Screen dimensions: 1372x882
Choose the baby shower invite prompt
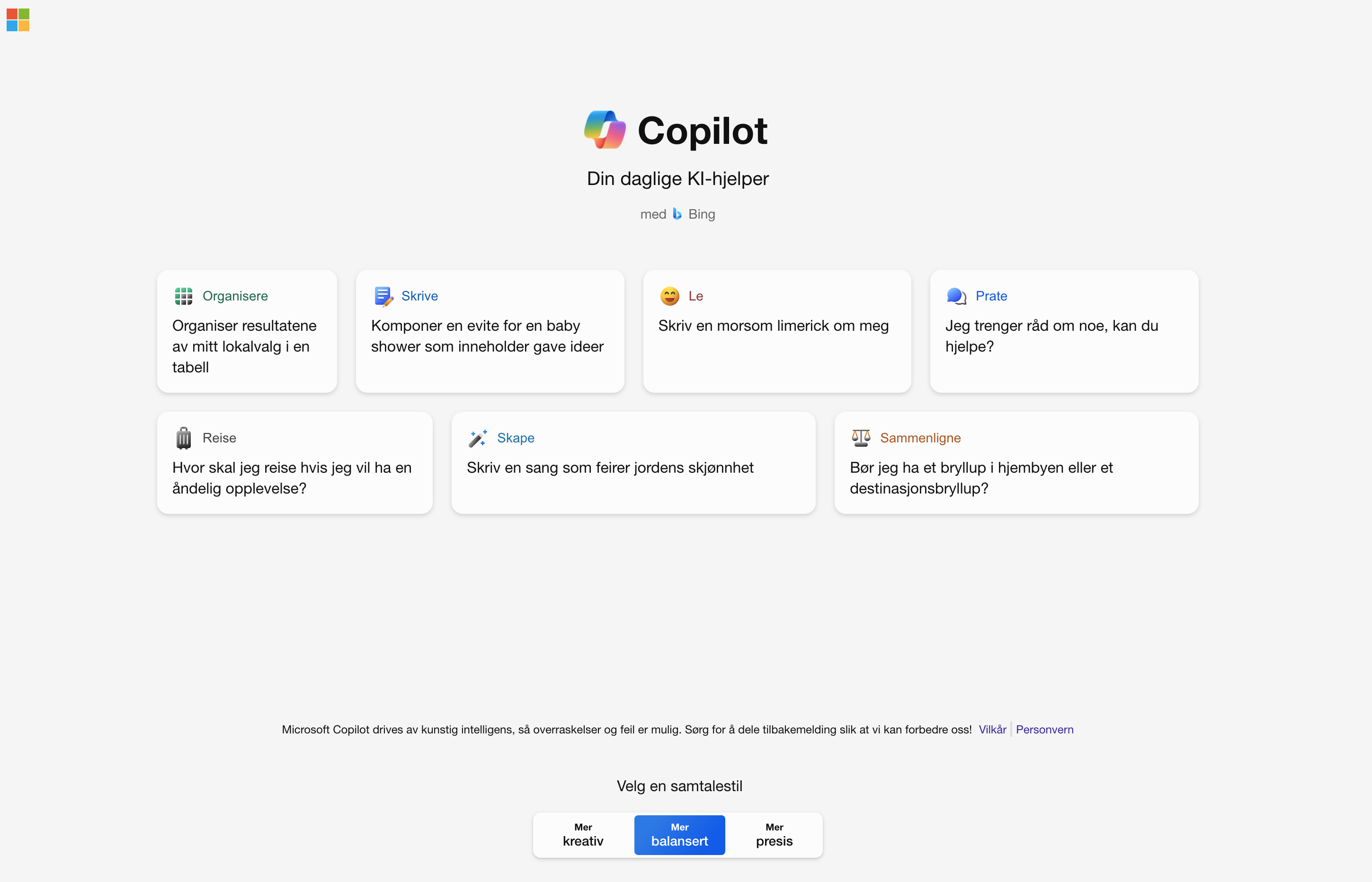pyautogui.click(x=490, y=331)
